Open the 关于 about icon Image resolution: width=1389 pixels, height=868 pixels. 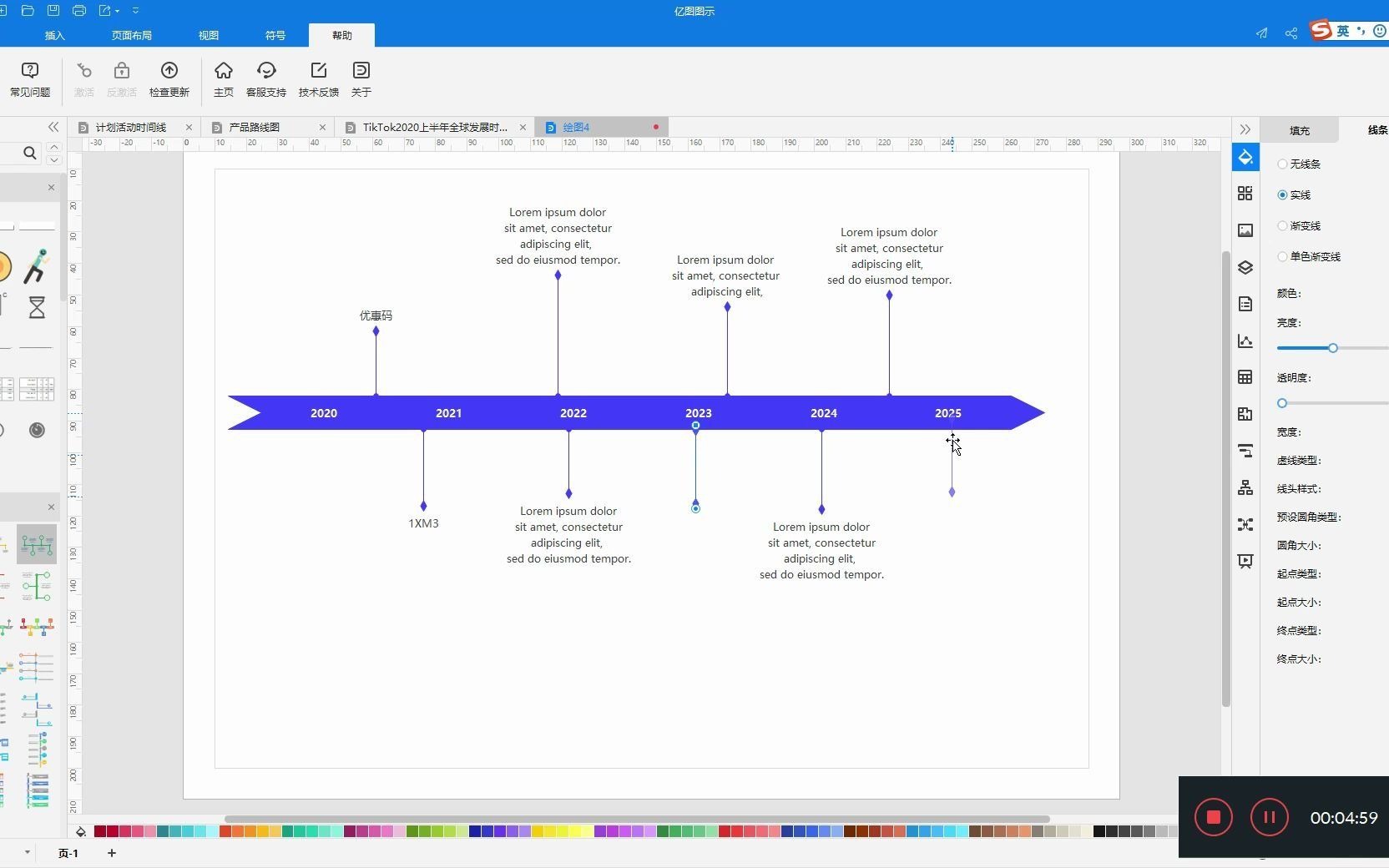pos(361,79)
